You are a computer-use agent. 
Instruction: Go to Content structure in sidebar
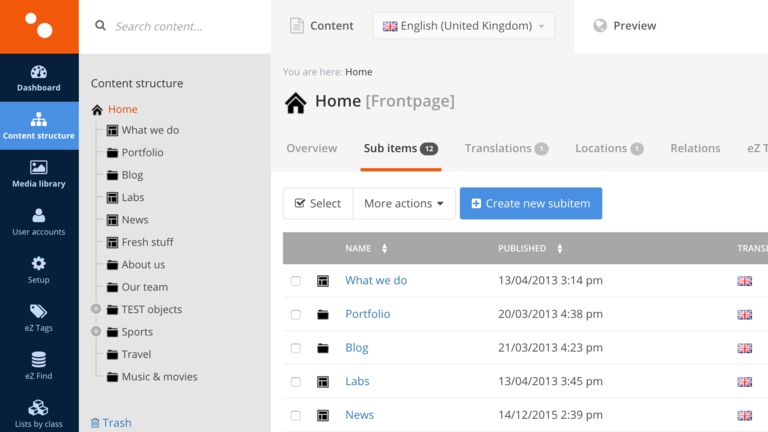39,126
